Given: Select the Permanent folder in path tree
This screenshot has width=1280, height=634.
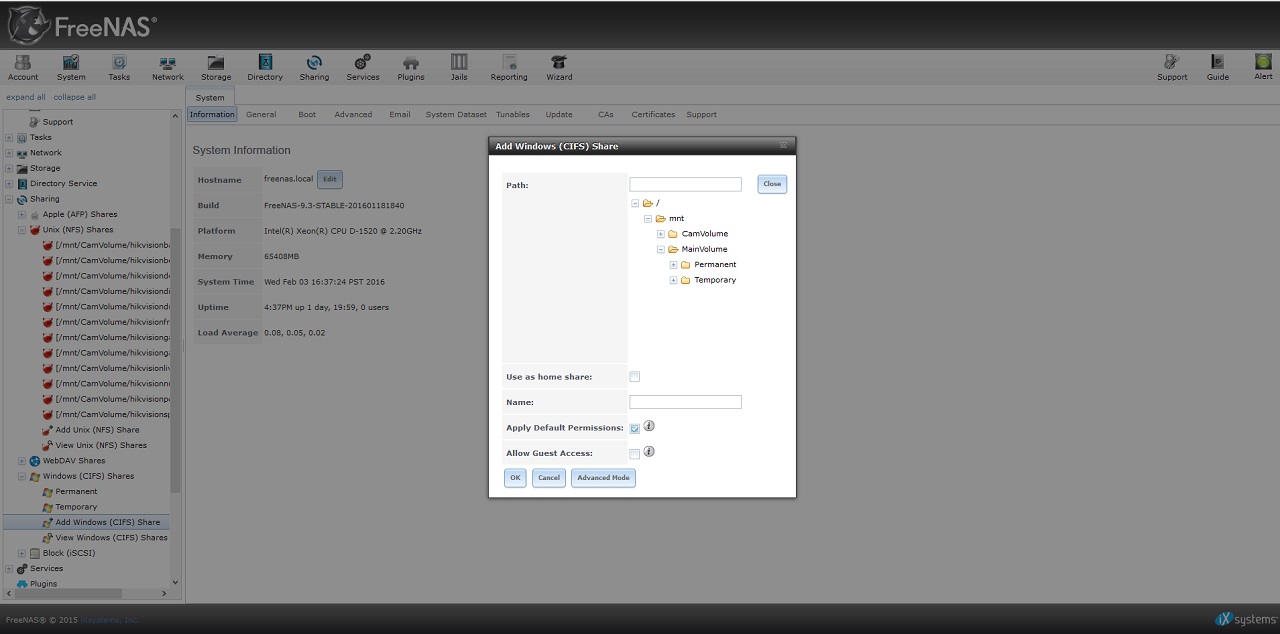Looking at the screenshot, I should [x=715, y=265].
